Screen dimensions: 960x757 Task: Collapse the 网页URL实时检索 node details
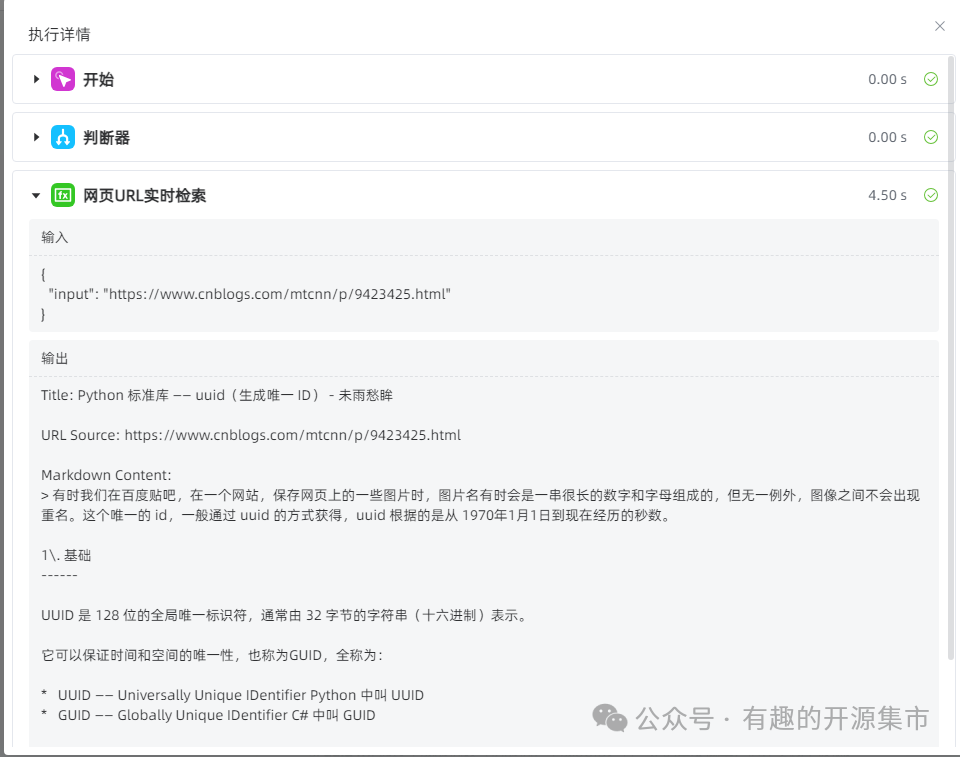[x=36, y=195]
